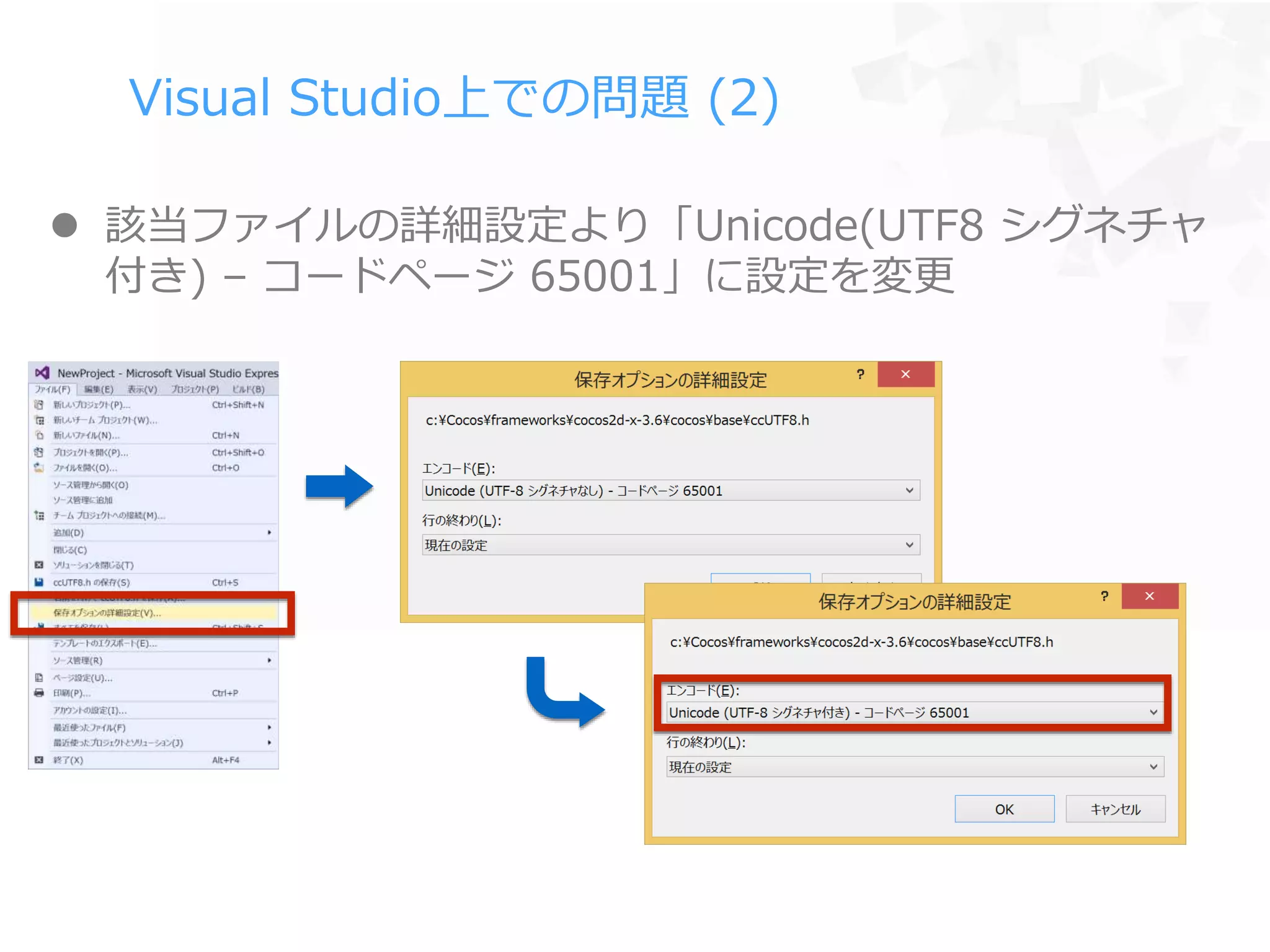Click the floppy save icon for ccUTF8.h

pyautogui.click(x=38, y=582)
